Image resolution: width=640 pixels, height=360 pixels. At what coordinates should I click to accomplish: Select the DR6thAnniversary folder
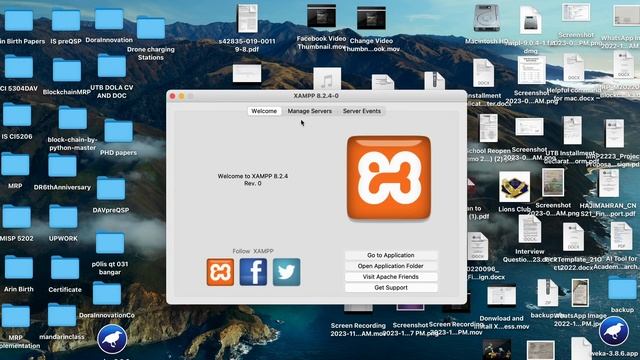[62, 166]
